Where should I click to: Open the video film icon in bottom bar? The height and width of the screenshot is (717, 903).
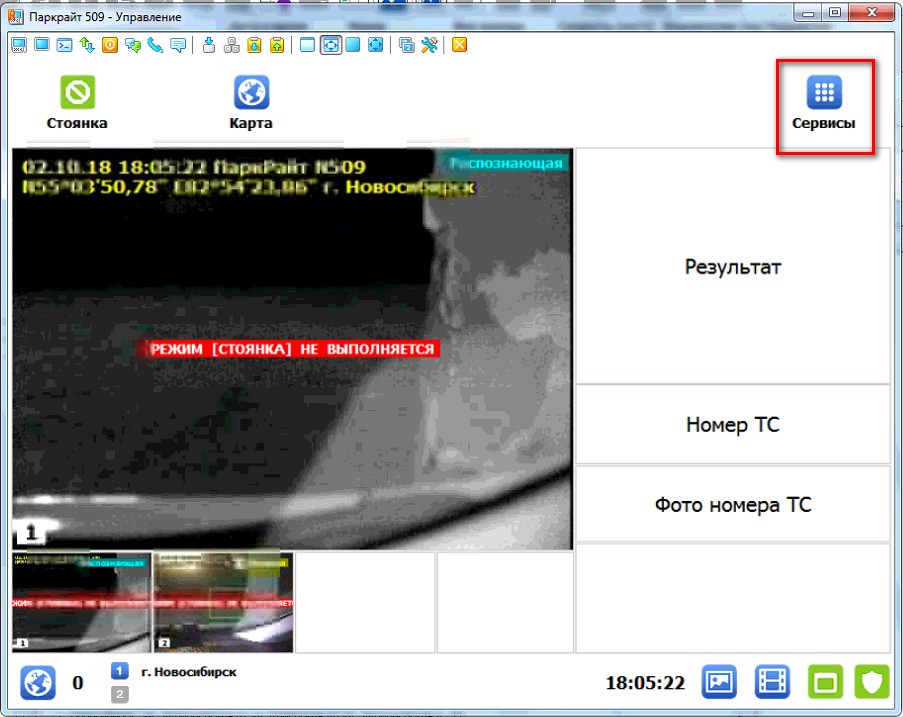tap(772, 683)
